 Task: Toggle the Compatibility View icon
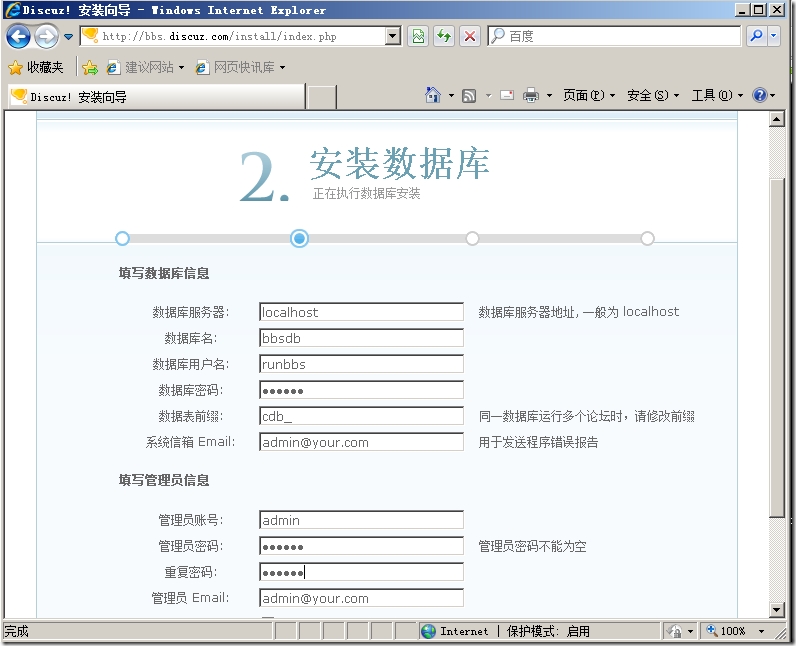click(x=418, y=36)
